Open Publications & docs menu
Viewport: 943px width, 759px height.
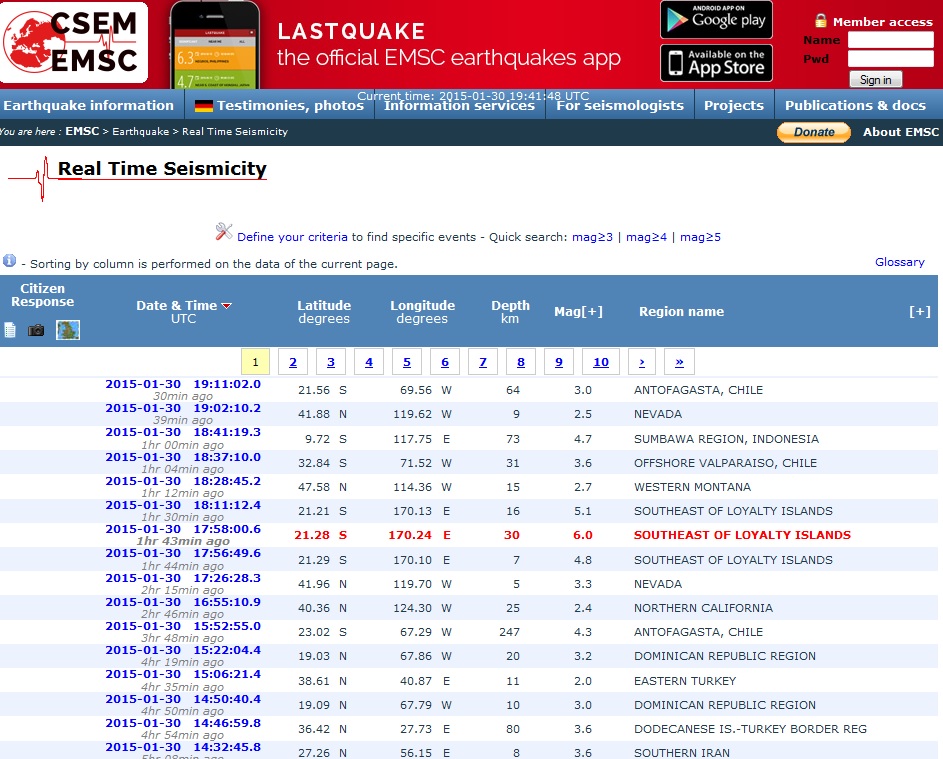point(855,105)
